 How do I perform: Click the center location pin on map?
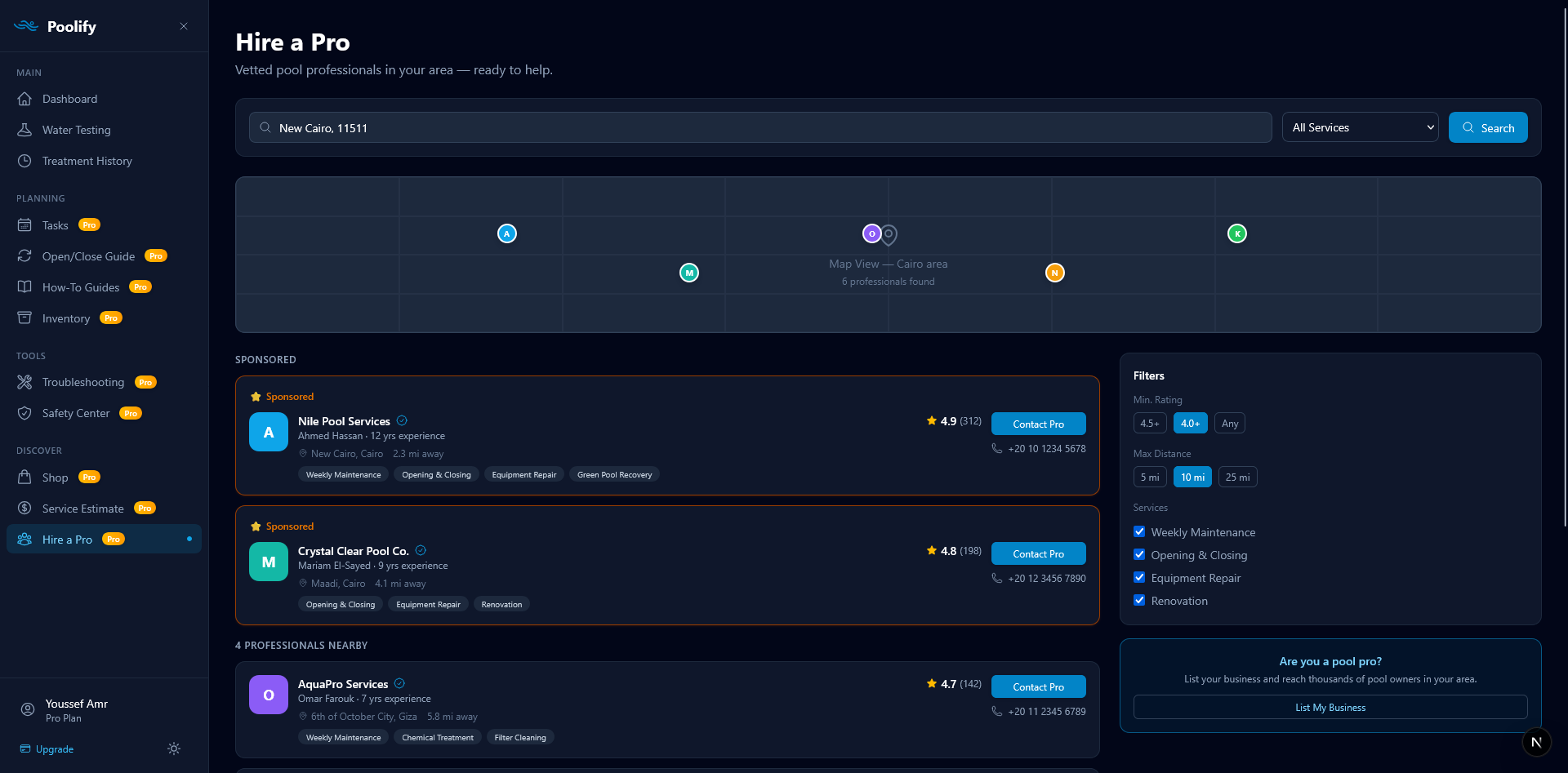click(889, 235)
